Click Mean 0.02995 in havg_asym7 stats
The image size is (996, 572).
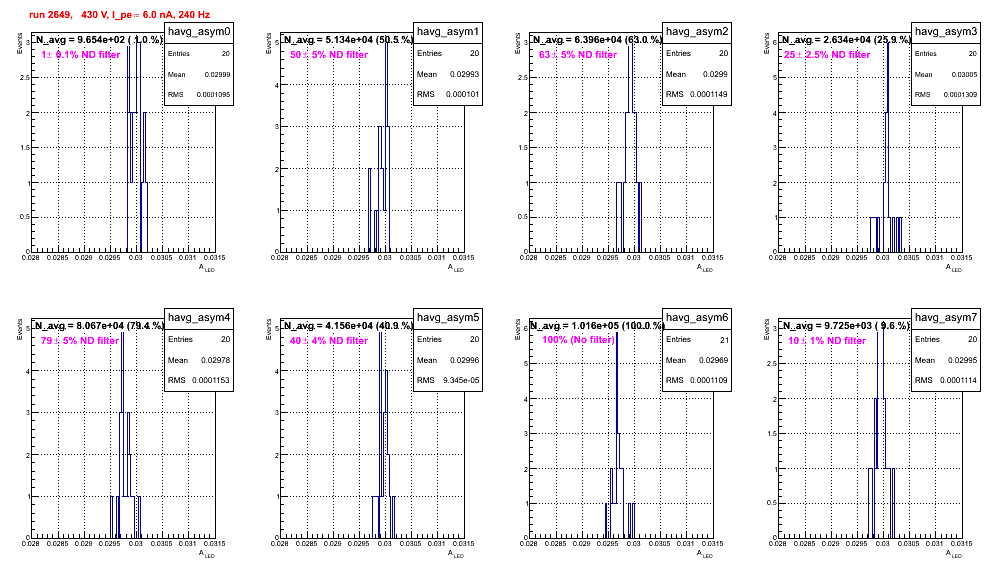pos(946,360)
